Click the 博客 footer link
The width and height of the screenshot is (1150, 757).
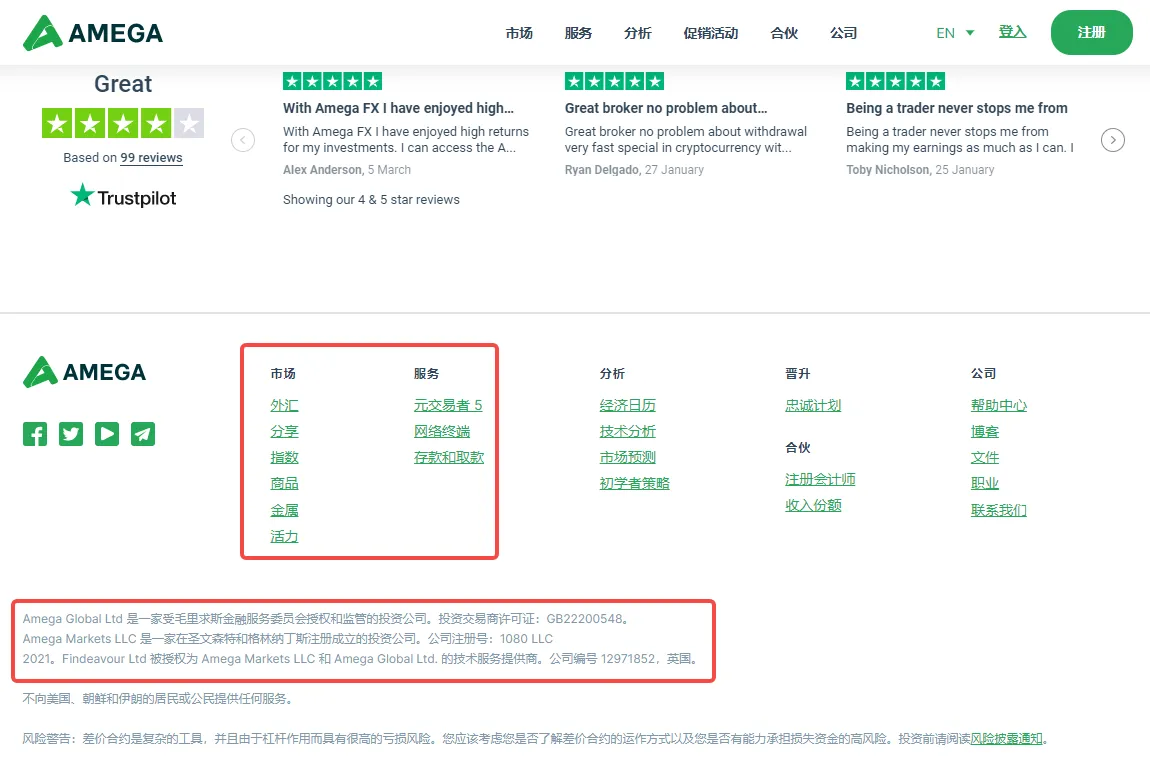click(x=984, y=431)
